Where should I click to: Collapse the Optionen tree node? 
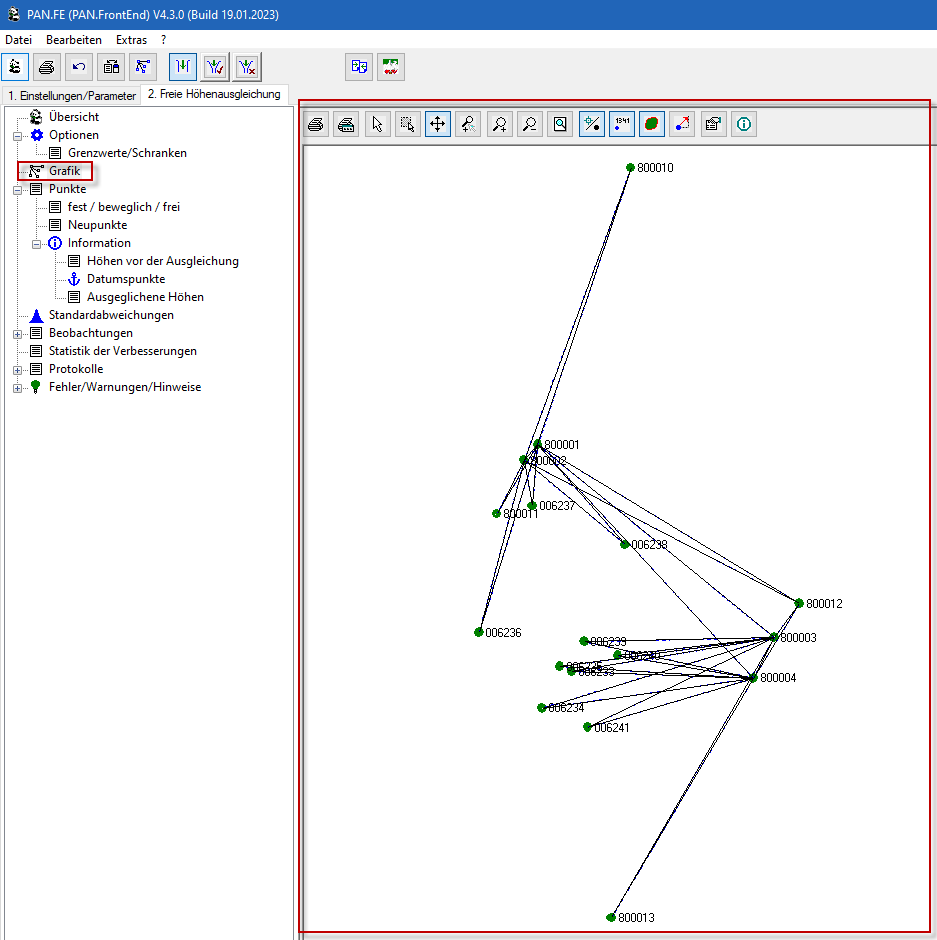pyautogui.click(x=17, y=135)
